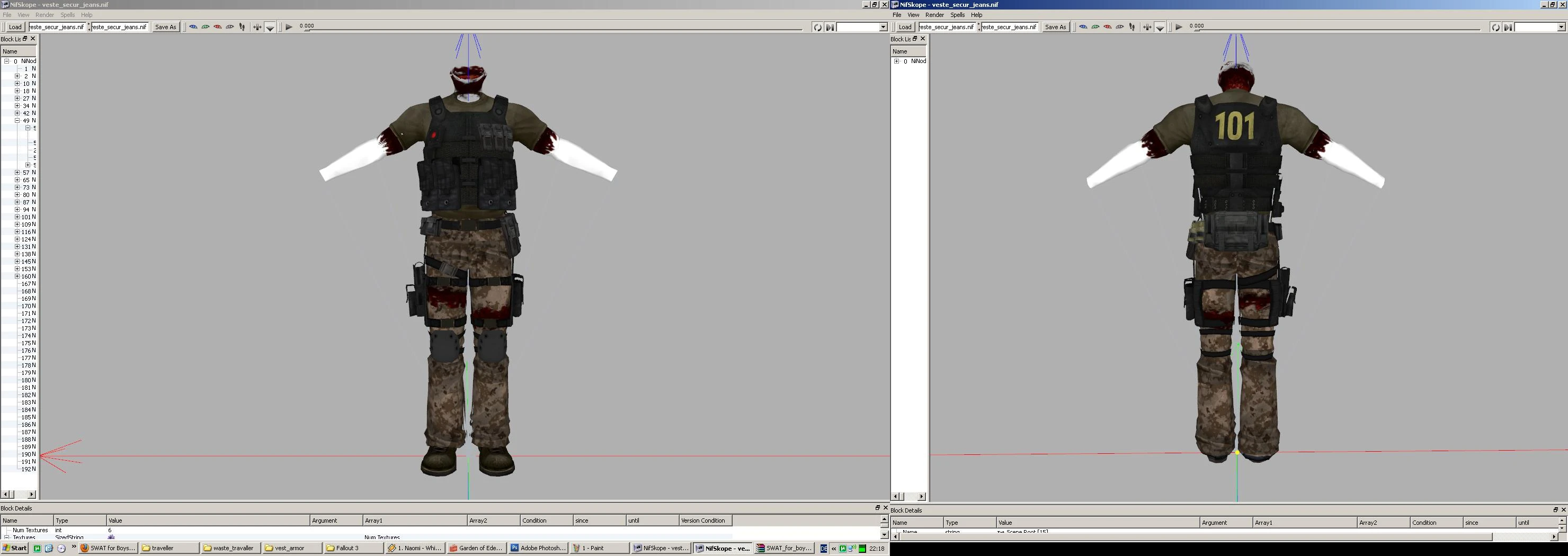The width and height of the screenshot is (1568, 556).
Task: Click the red eye view icon in left NifSkope window
Action: point(217,27)
